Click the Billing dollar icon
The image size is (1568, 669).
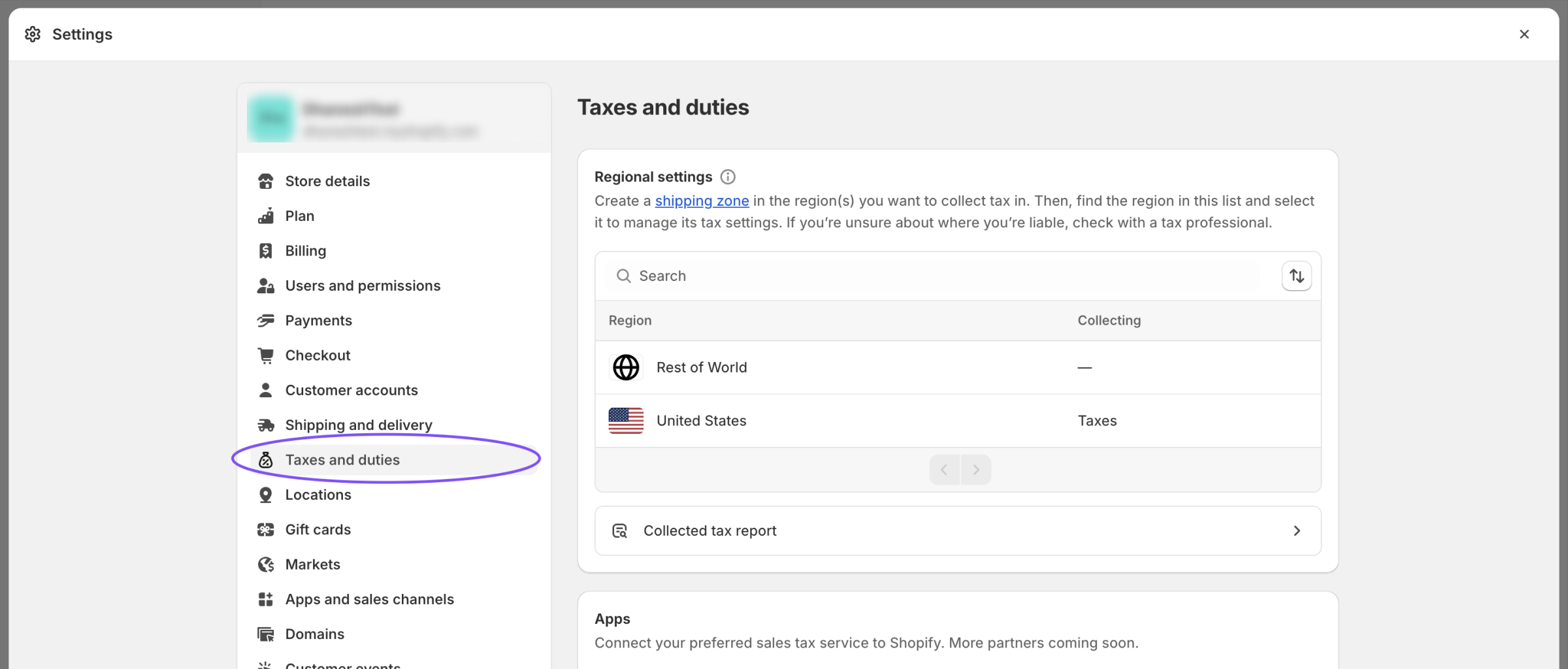point(265,250)
